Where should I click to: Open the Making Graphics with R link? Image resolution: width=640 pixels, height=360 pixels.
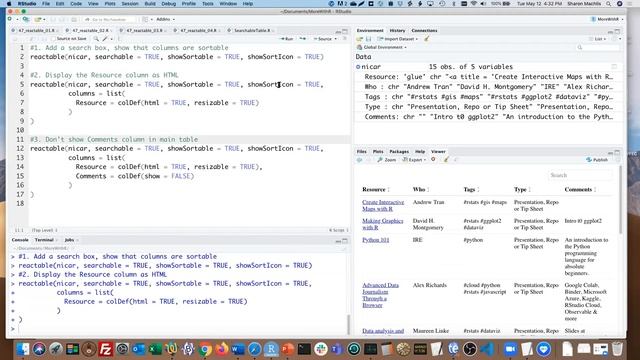coord(382,224)
